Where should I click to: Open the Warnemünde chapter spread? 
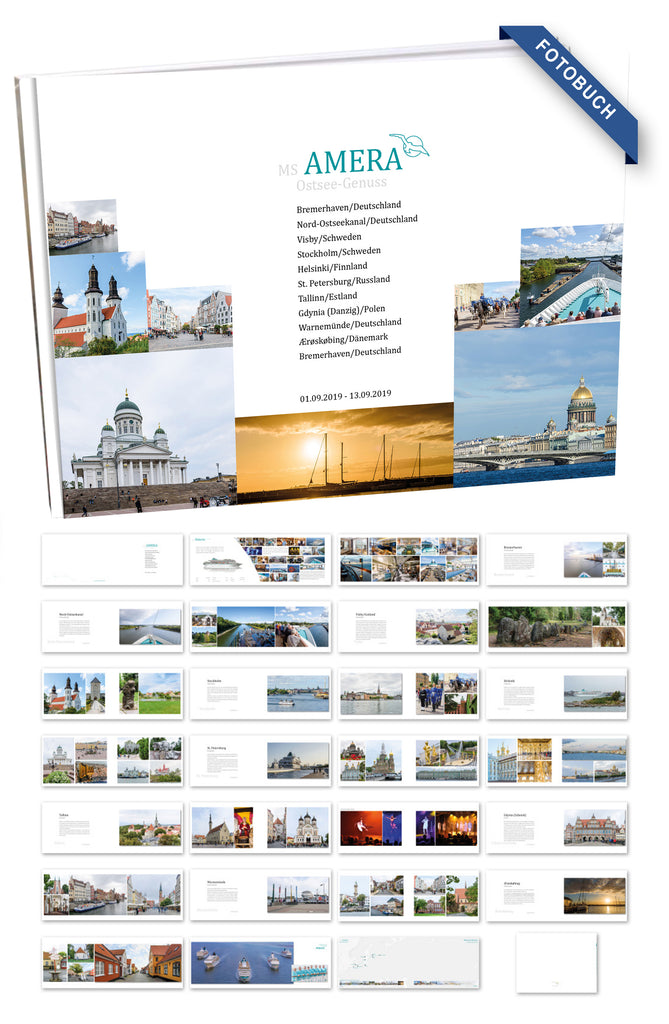[260, 895]
